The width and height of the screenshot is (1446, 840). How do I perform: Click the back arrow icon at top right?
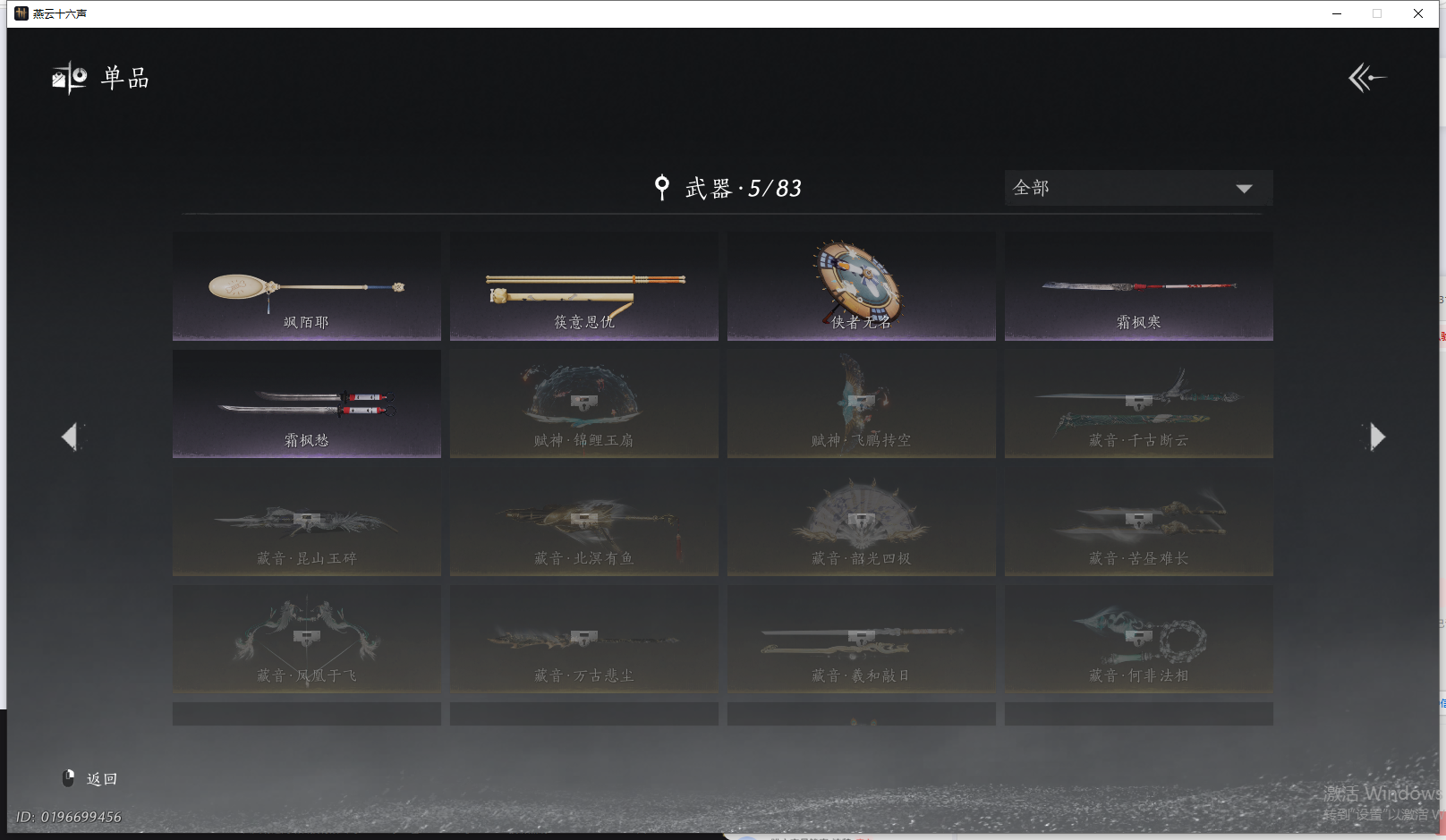pos(1367,78)
